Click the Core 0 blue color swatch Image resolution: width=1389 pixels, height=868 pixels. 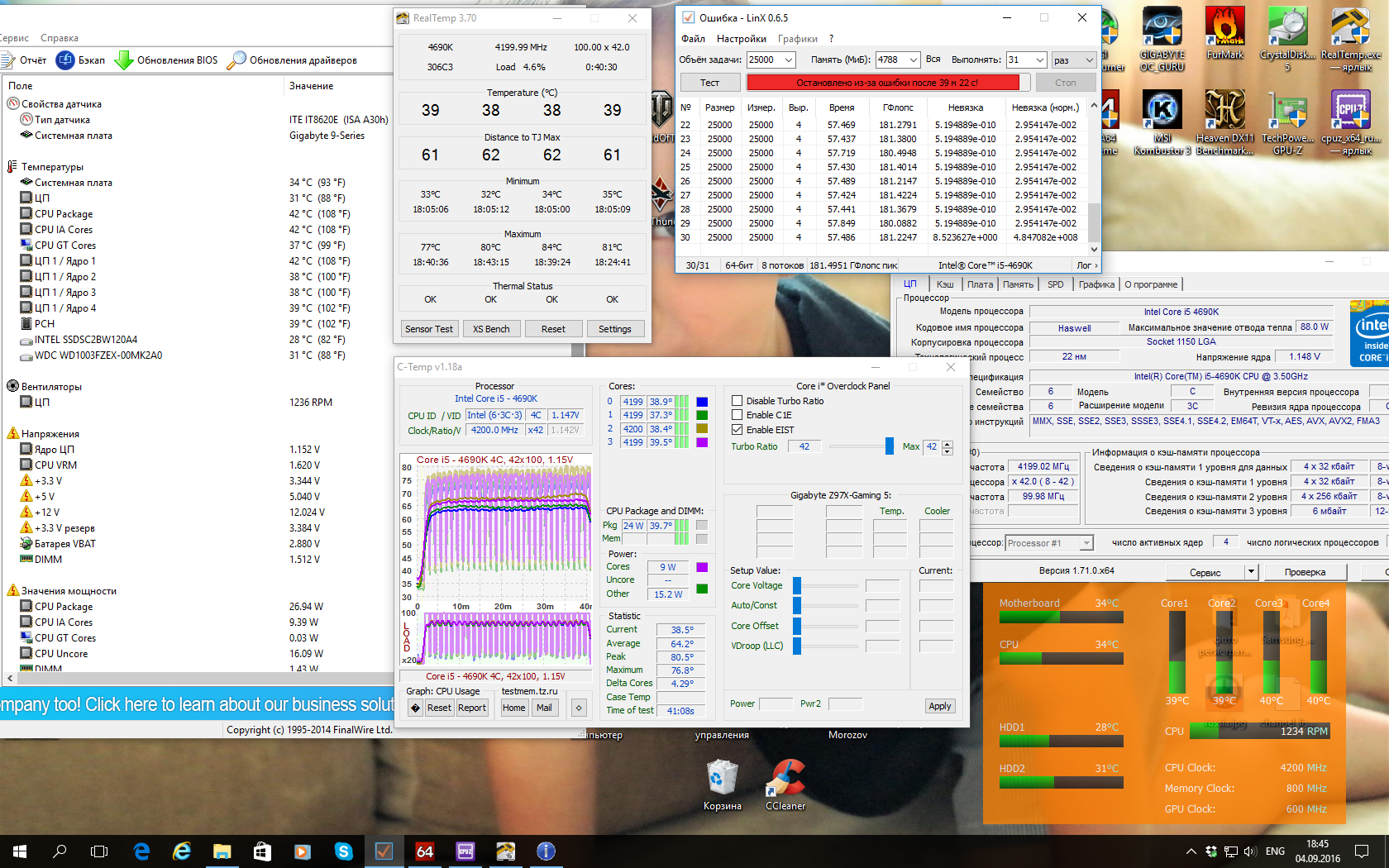pos(702,402)
